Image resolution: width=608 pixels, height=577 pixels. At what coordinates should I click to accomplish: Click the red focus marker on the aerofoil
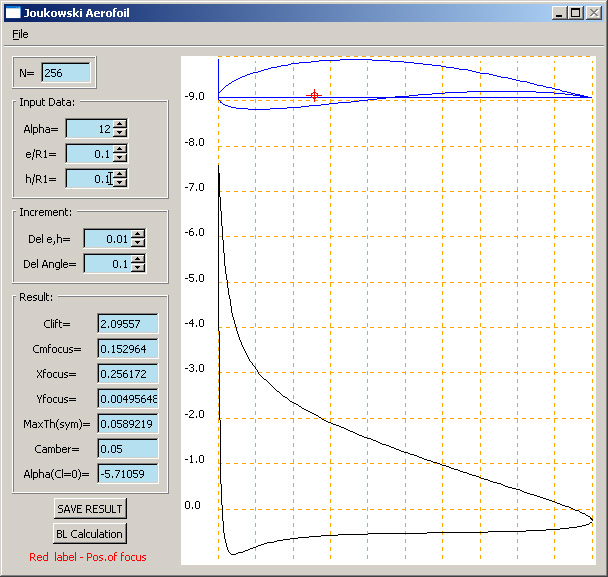pos(314,95)
